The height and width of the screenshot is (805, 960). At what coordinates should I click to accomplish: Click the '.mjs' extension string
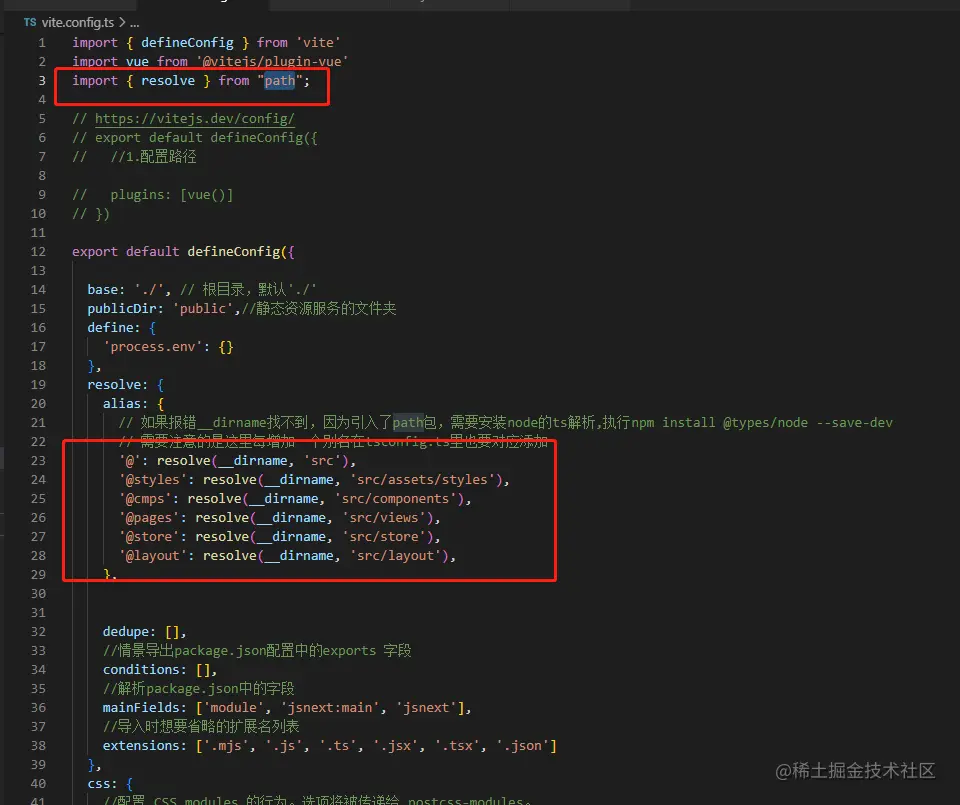coord(227,745)
